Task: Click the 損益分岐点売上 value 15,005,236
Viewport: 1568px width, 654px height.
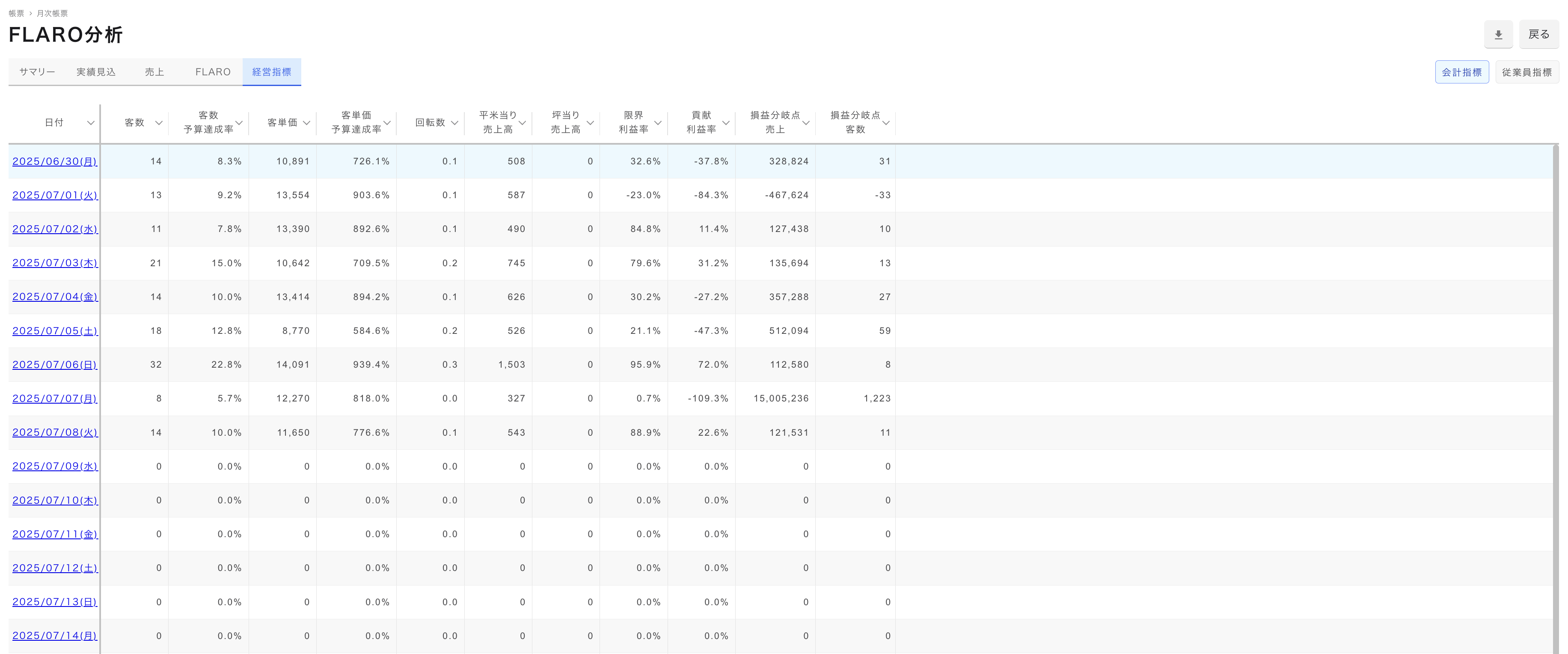Action: 781,399
